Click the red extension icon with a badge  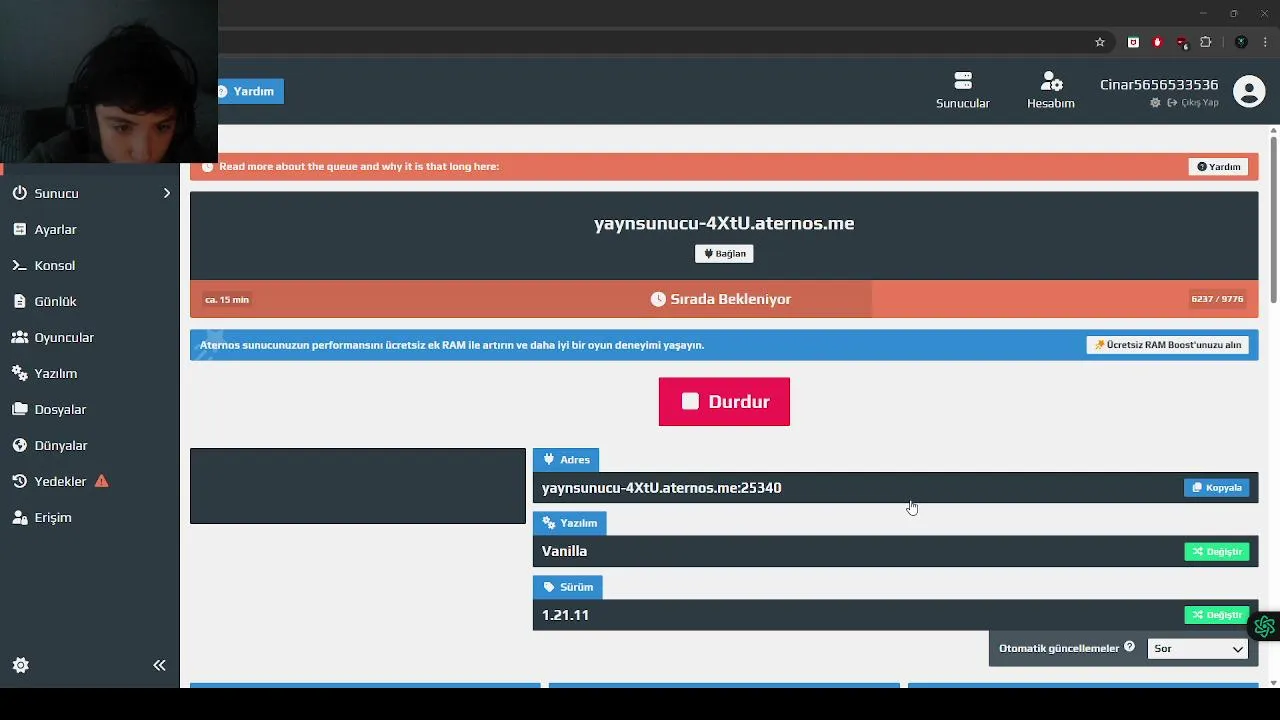click(x=1182, y=42)
